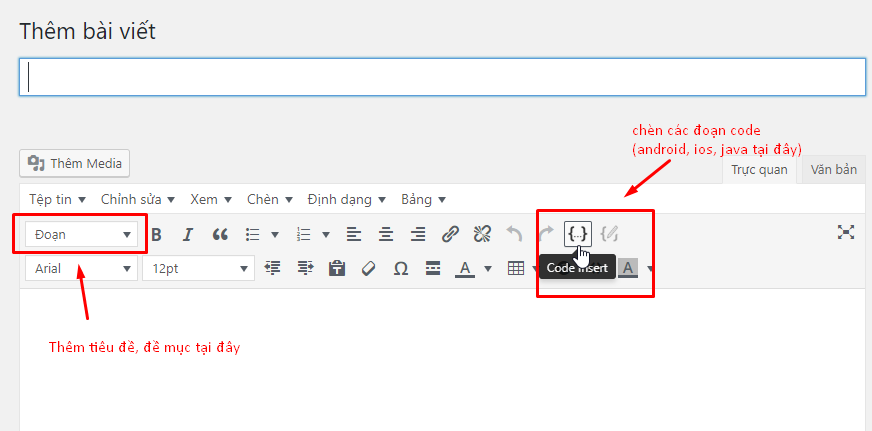Open the 12pt font size dropdown
Viewport: 872px width, 431px height.
tap(198, 268)
